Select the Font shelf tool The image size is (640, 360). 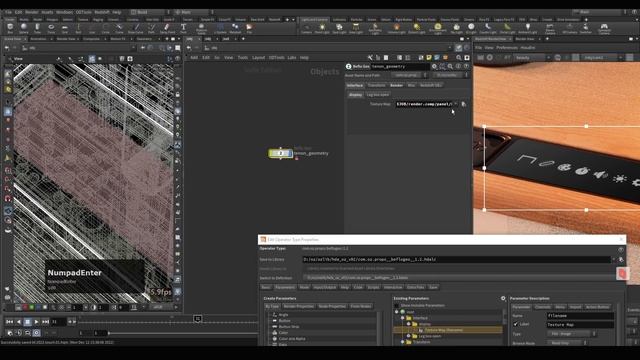[x=183, y=28]
